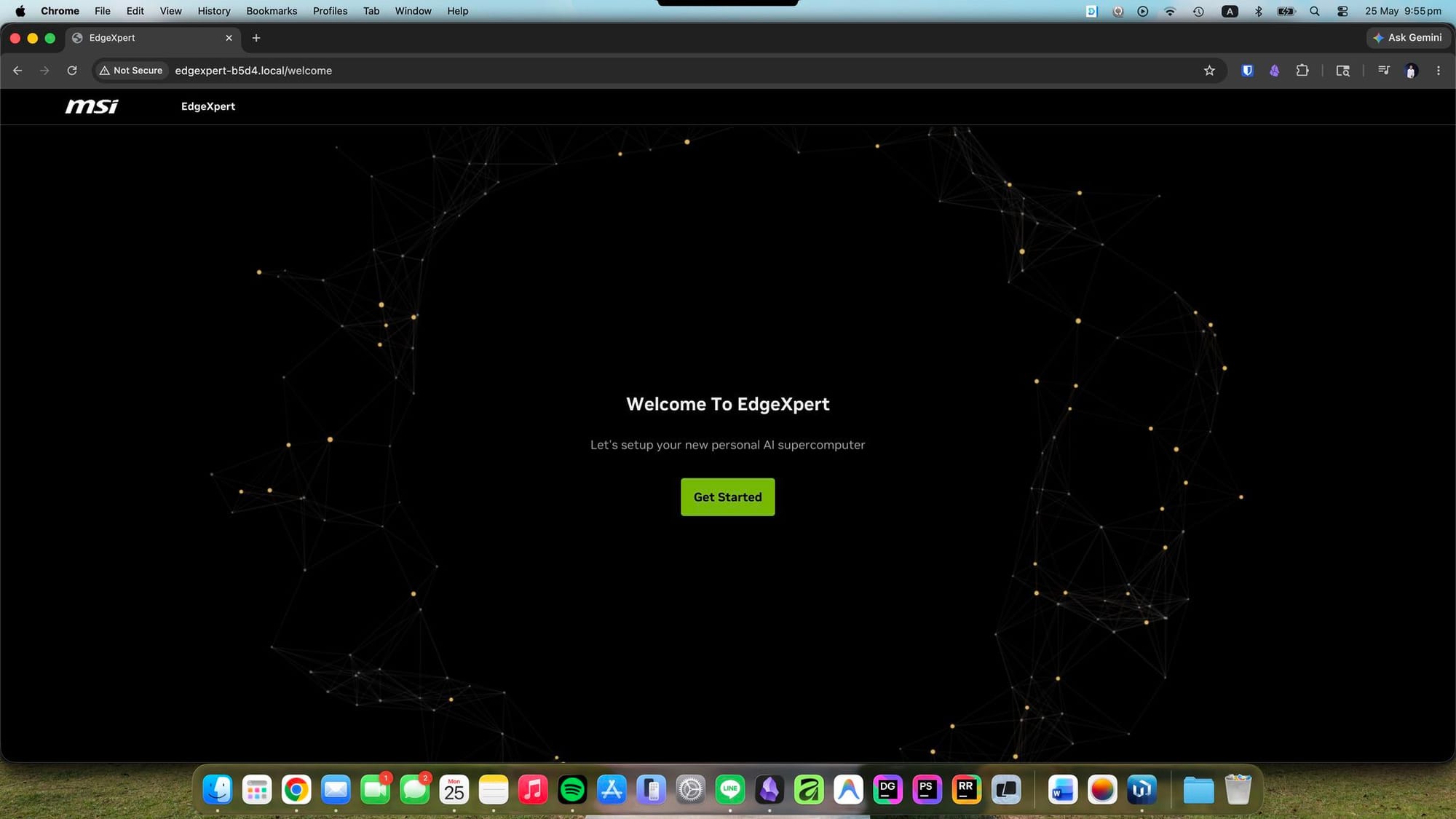Open the Now Playing menu bar icon
Viewport: 1456px width, 819px height.
click(x=1143, y=11)
